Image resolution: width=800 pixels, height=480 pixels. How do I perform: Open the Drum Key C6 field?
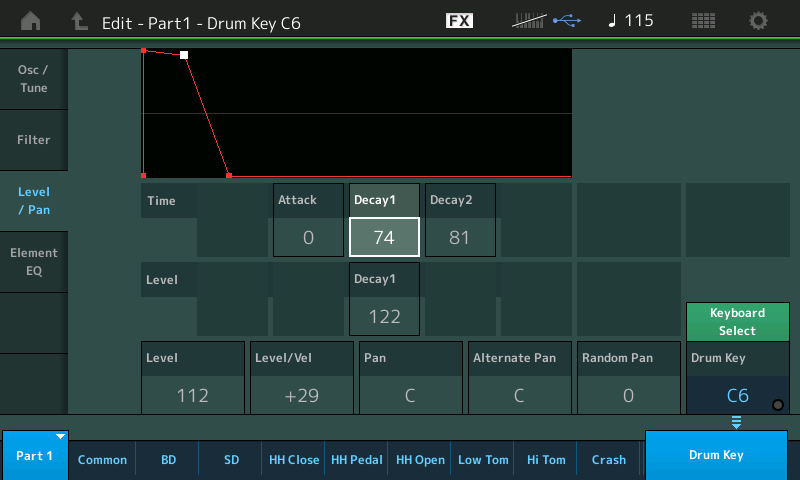736,394
